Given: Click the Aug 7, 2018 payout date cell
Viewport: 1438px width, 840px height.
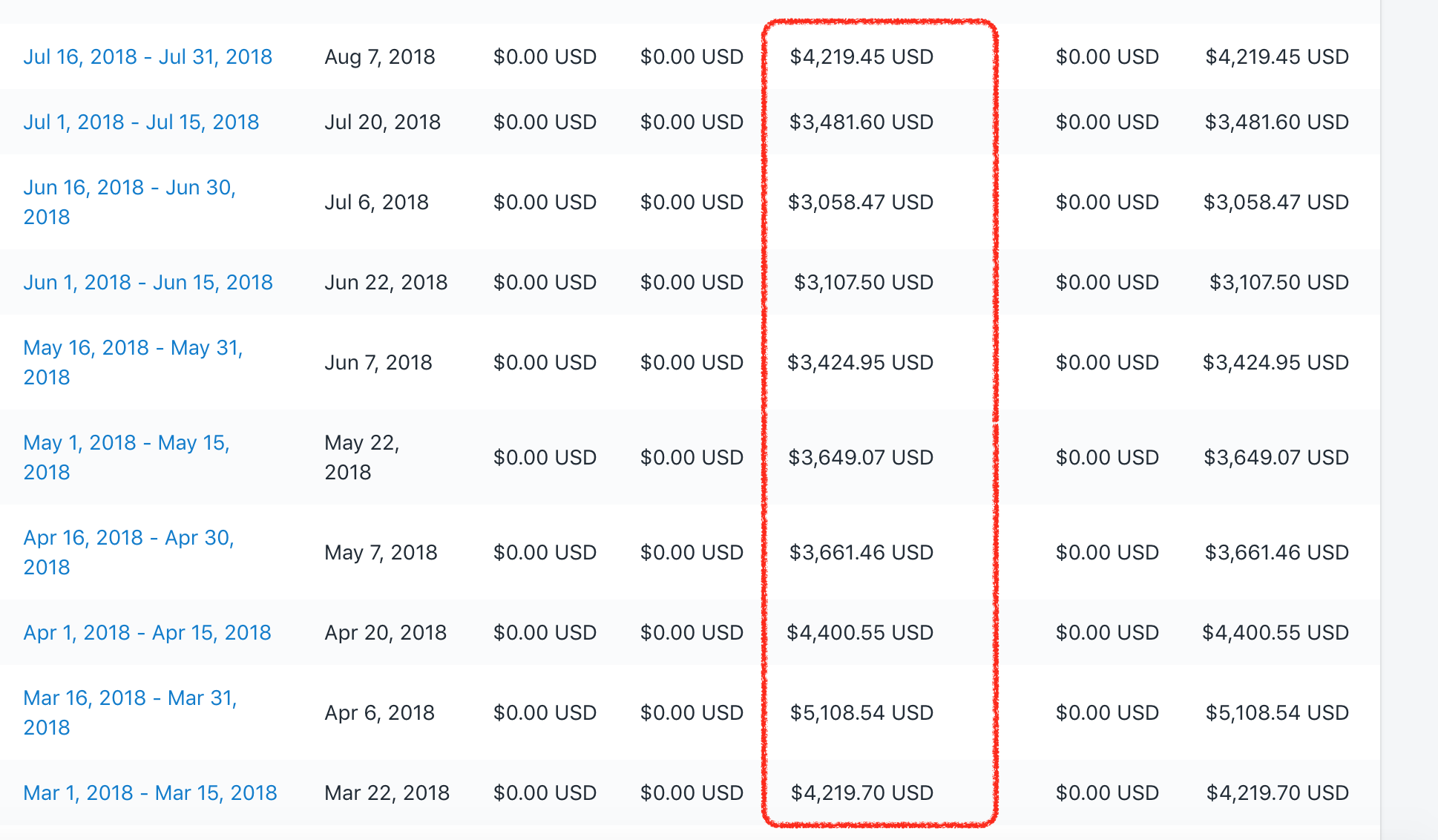Looking at the screenshot, I should tap(380, 57).
